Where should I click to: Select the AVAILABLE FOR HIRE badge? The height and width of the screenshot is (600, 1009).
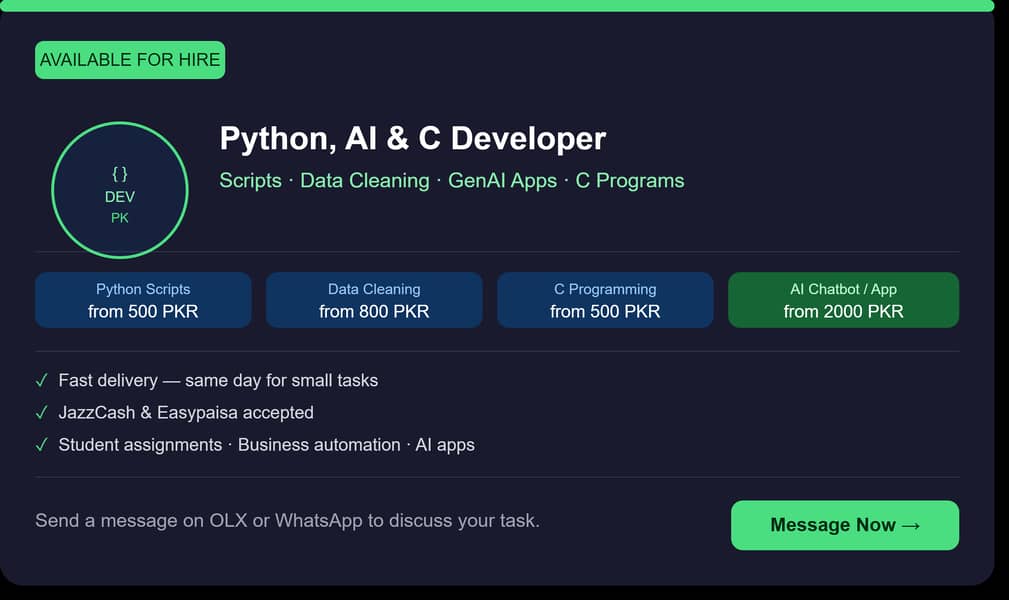(x=130, y=60)
